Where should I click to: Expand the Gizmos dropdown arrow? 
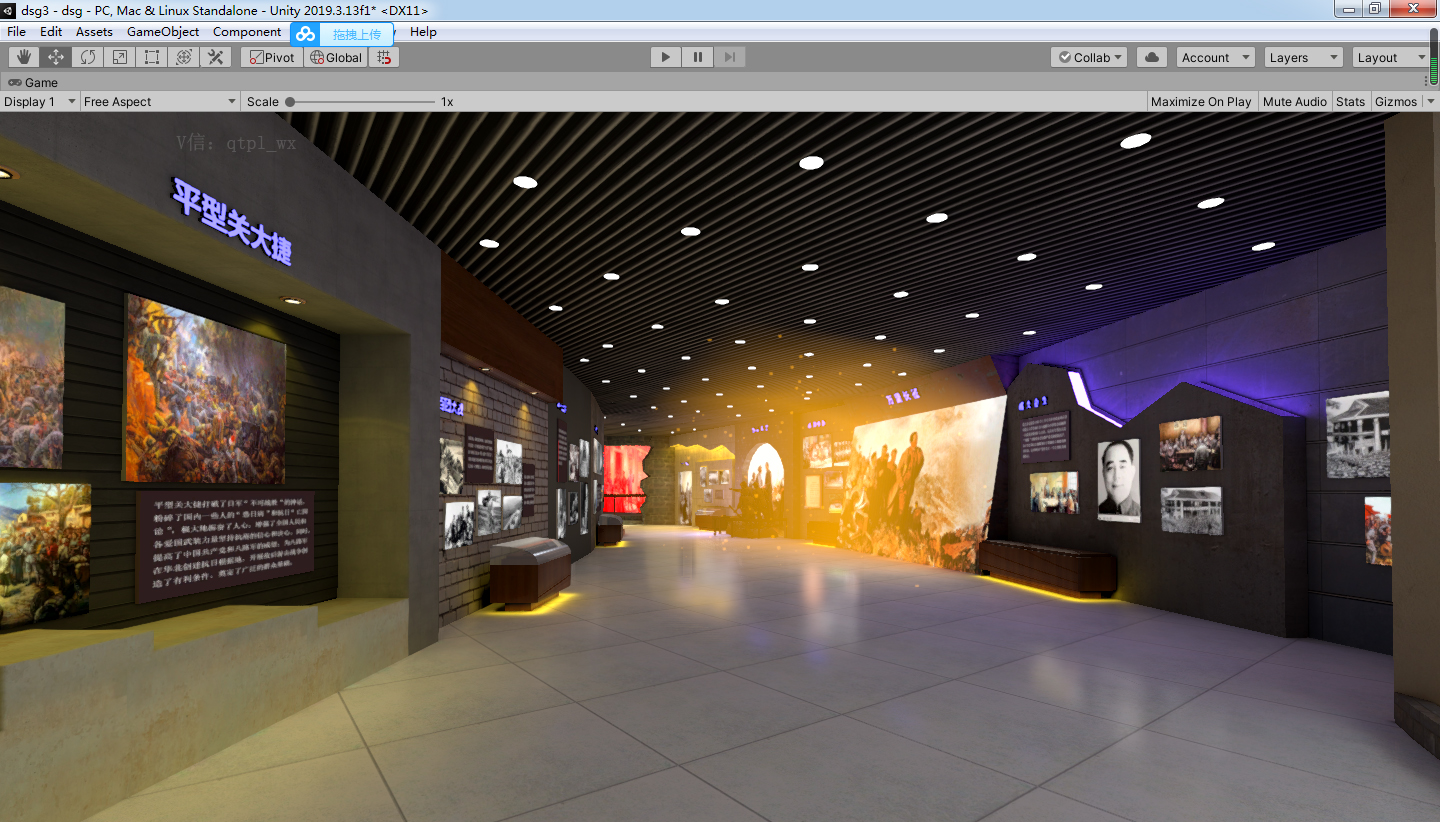click(1429, 101)
